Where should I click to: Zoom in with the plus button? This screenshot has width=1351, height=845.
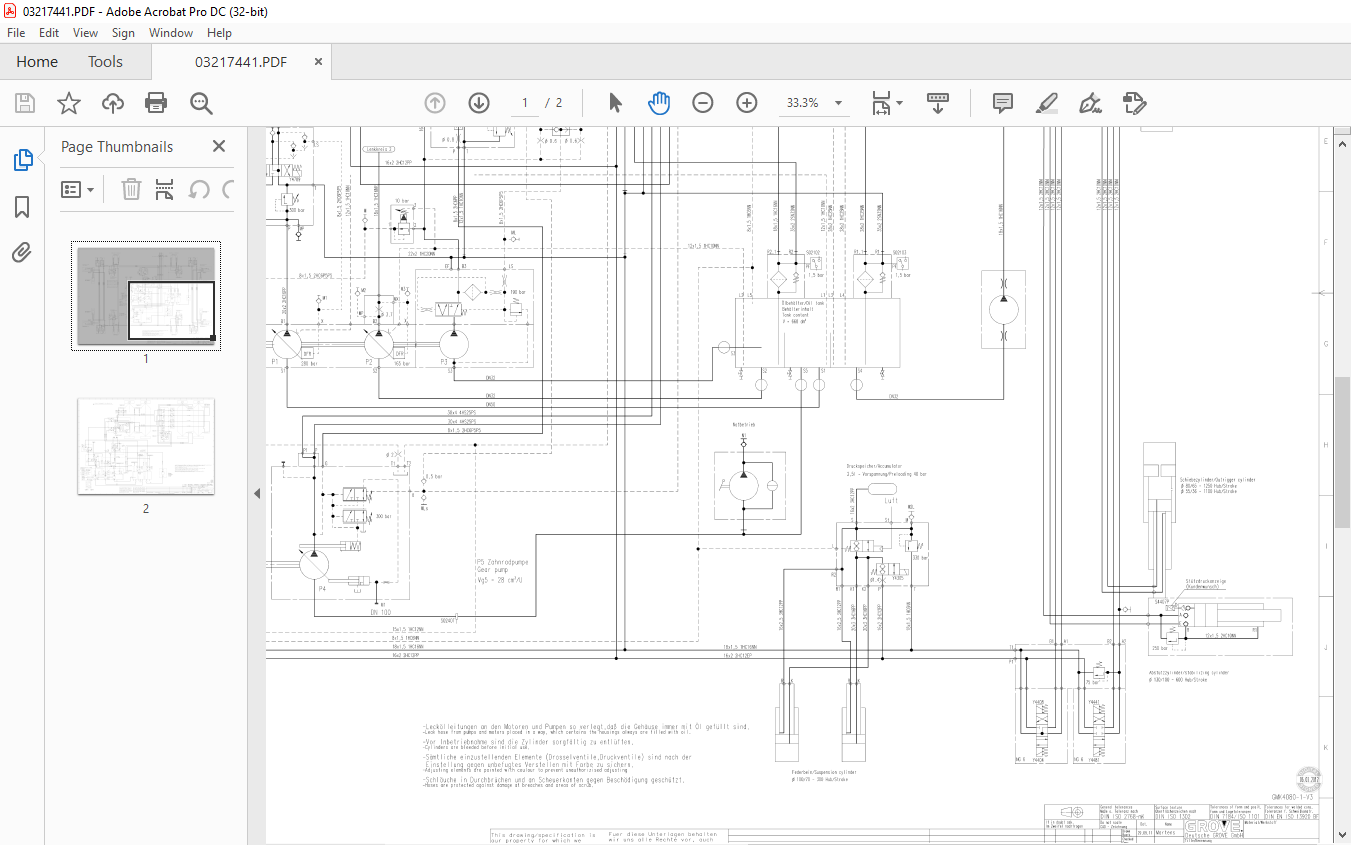click(747, 103)
